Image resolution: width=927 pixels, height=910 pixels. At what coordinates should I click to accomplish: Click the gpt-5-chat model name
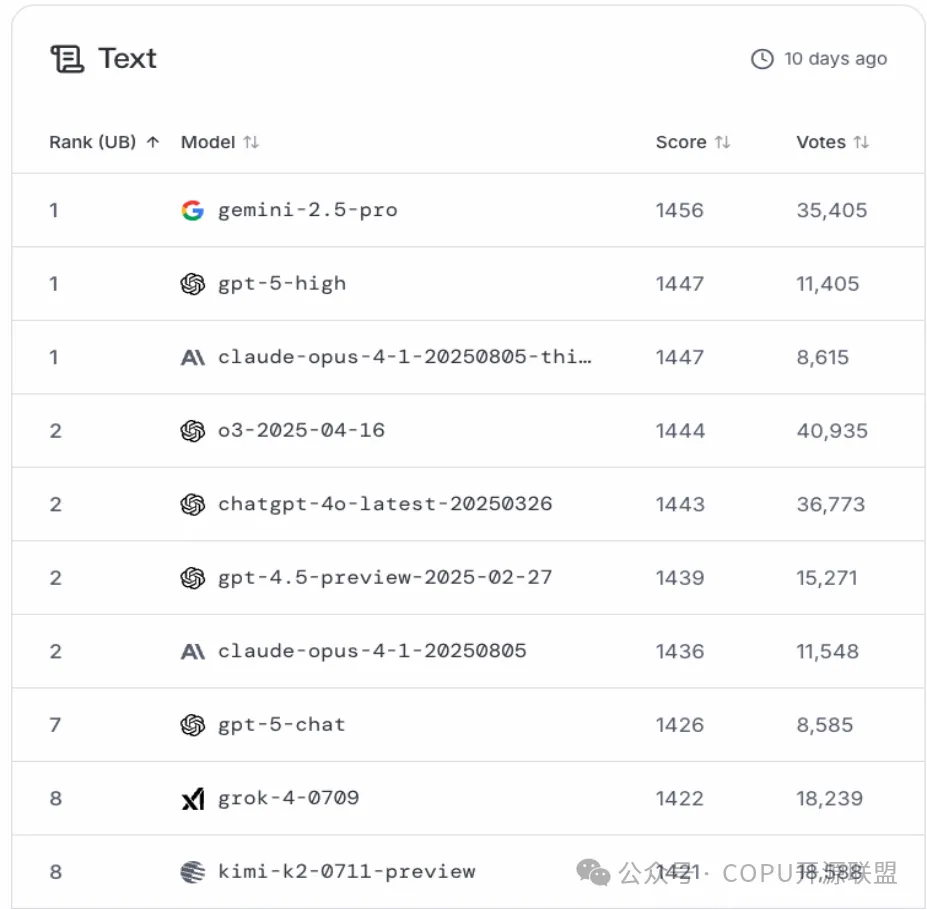click(280, 724)
